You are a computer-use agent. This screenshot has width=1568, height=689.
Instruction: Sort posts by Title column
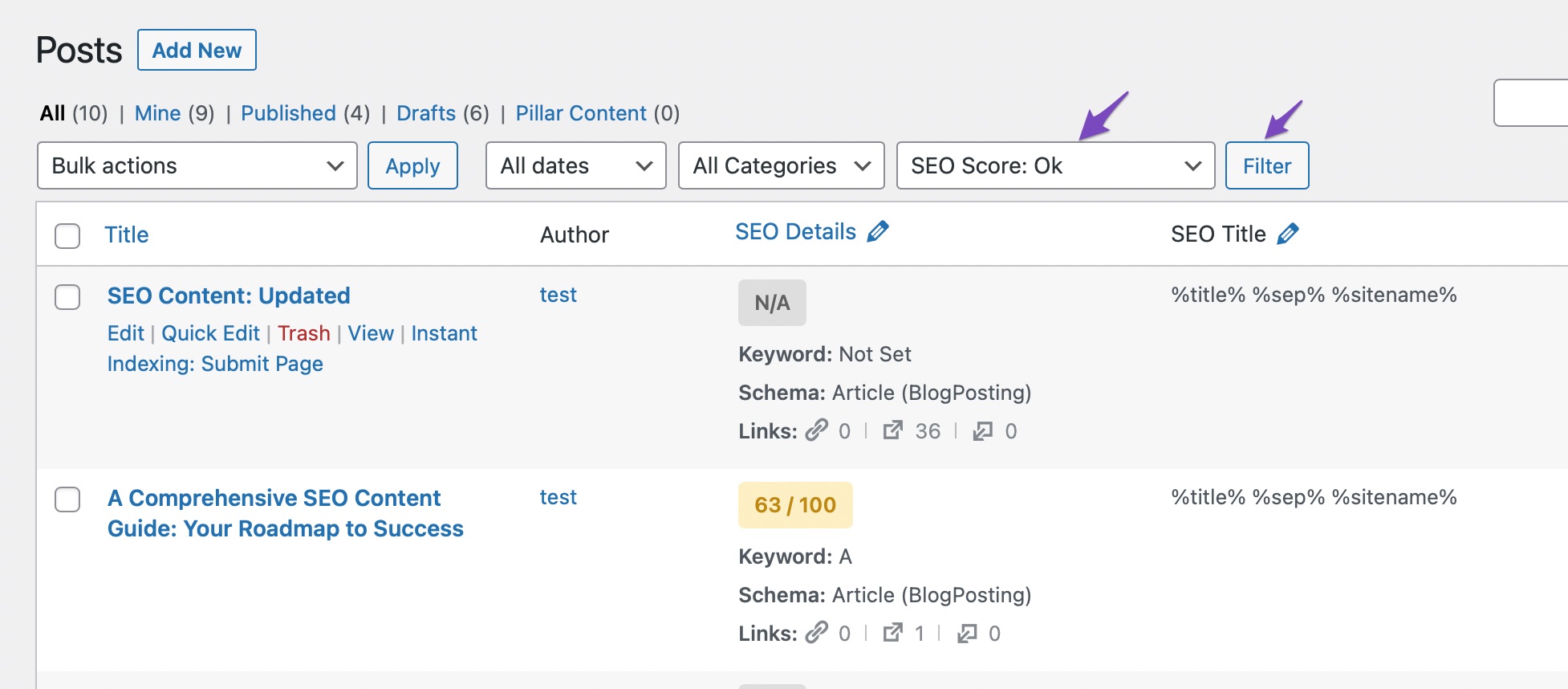coord(127,234)
